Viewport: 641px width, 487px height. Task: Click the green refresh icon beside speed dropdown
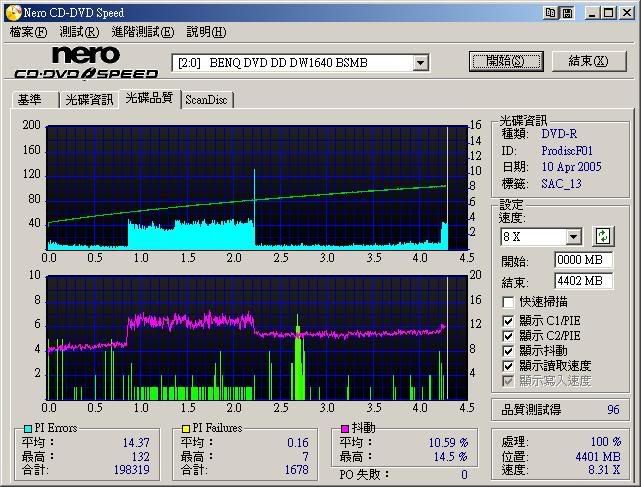click(603, 237)
